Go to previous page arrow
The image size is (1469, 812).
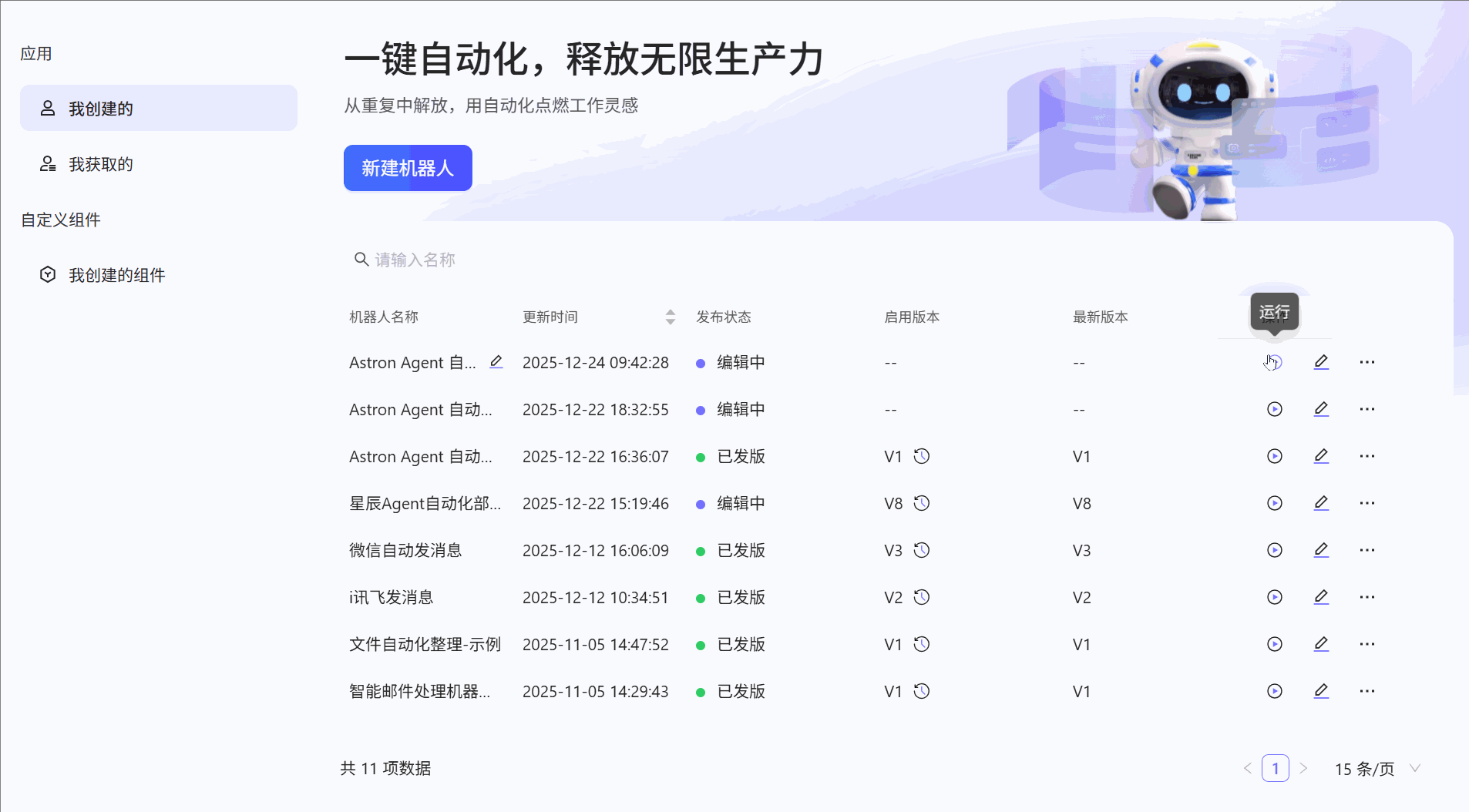coord(1248,768)
